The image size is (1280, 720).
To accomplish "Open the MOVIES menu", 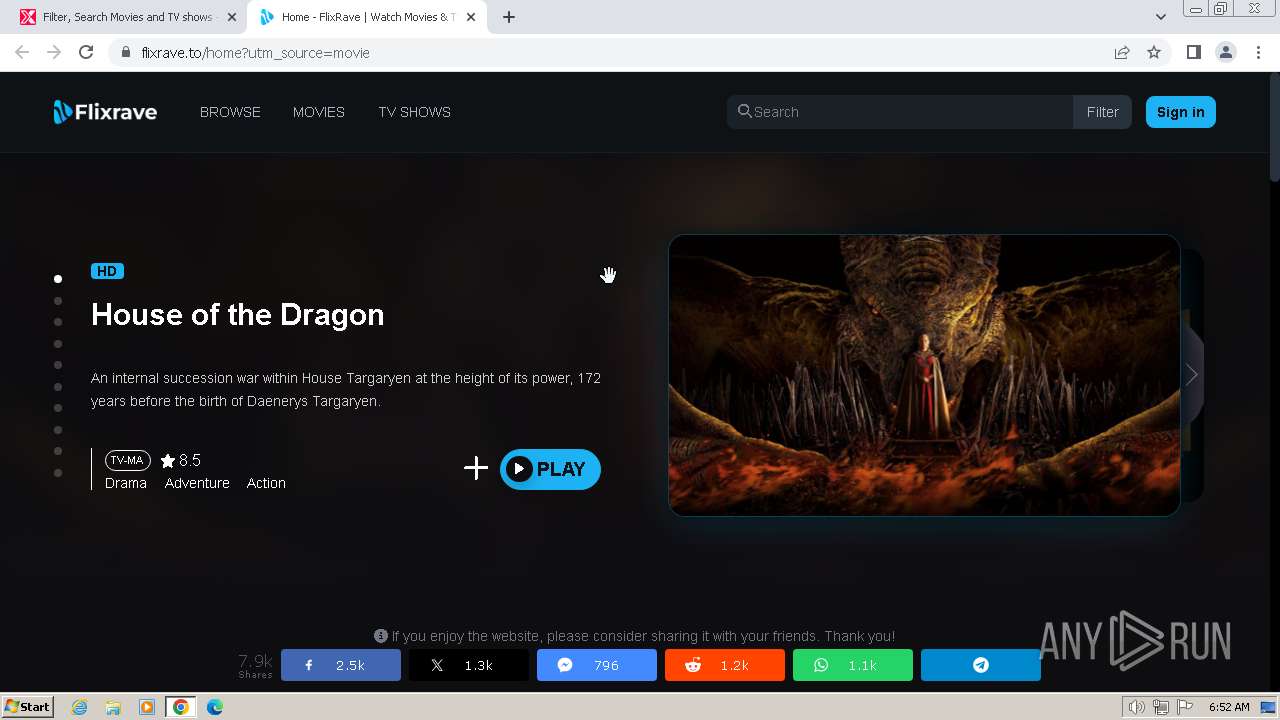I will 319,112.
